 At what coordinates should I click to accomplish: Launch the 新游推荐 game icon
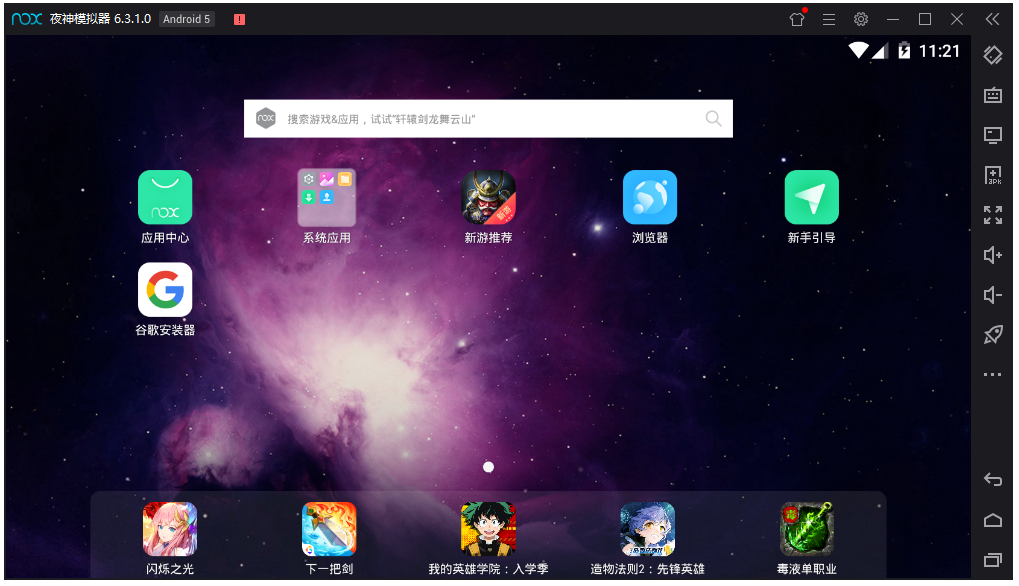pos(488,197)
